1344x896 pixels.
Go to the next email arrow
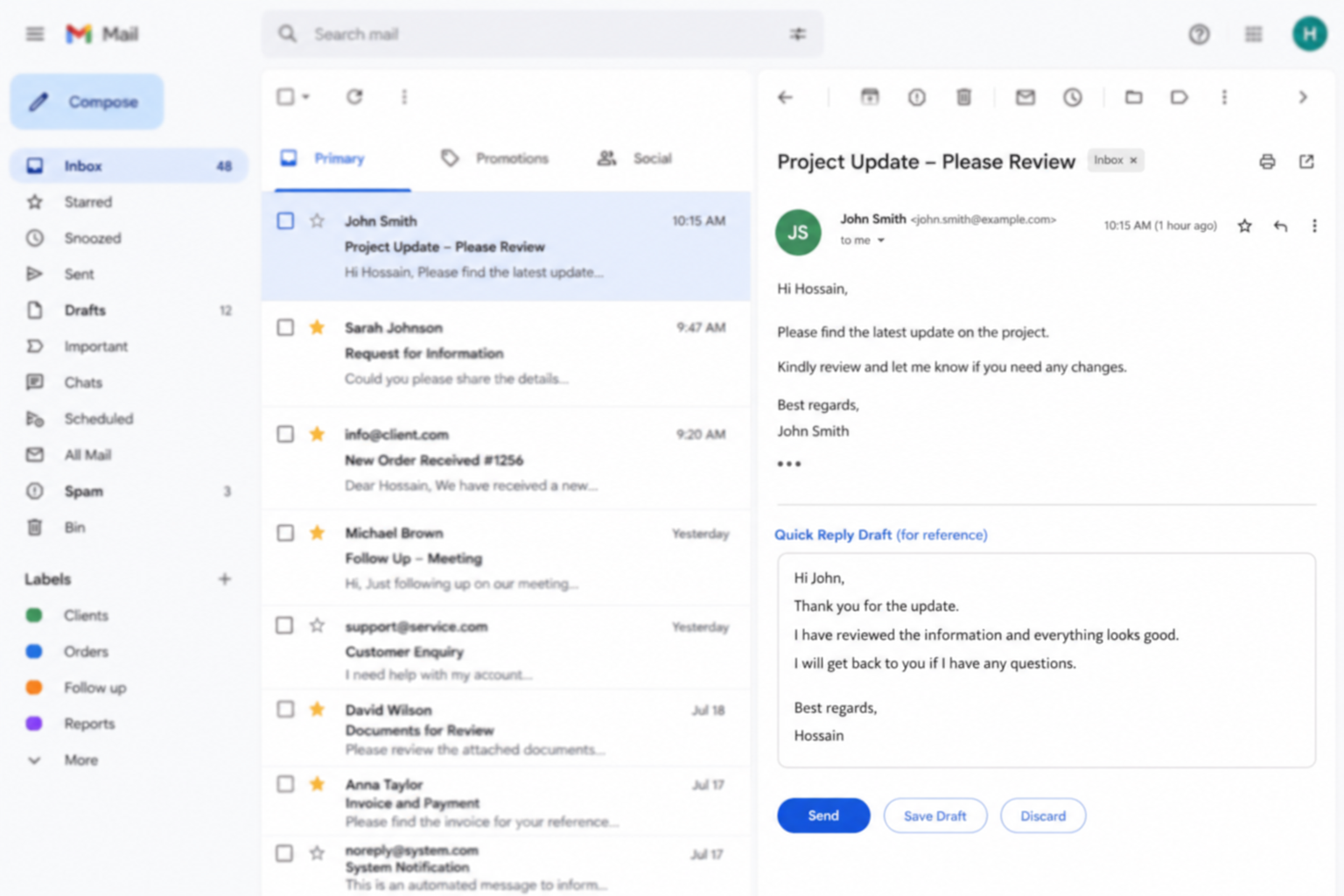[x=1303, y=97]
